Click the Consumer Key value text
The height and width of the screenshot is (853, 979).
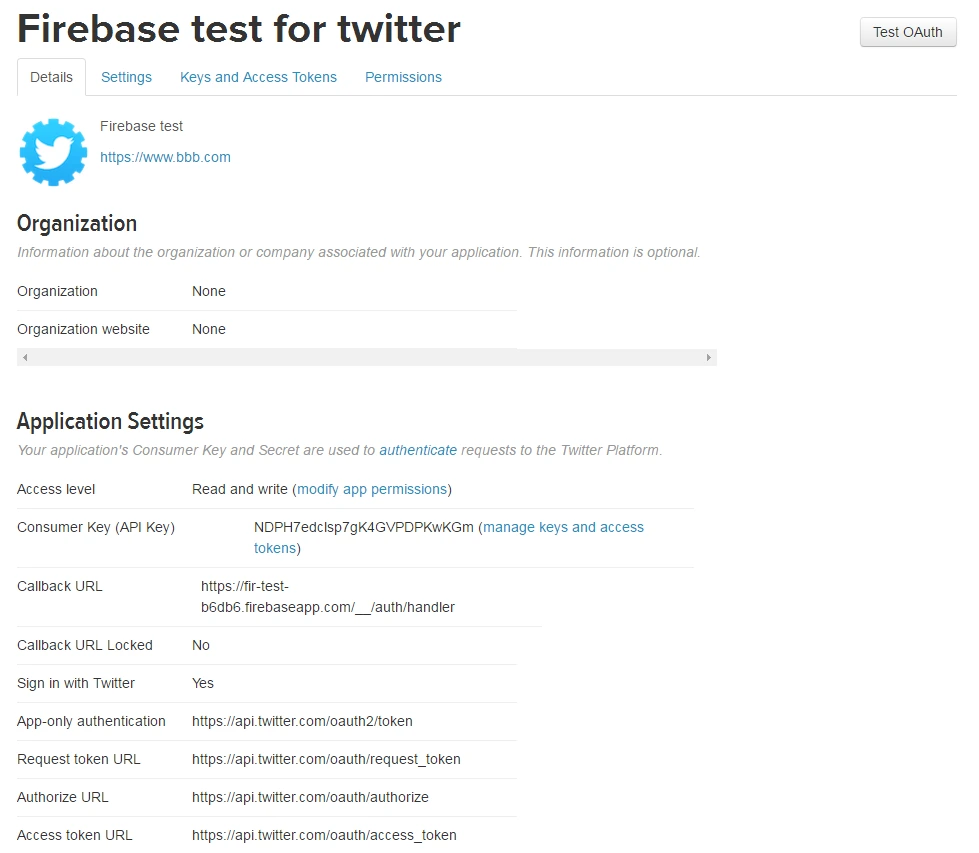point(363,527)
